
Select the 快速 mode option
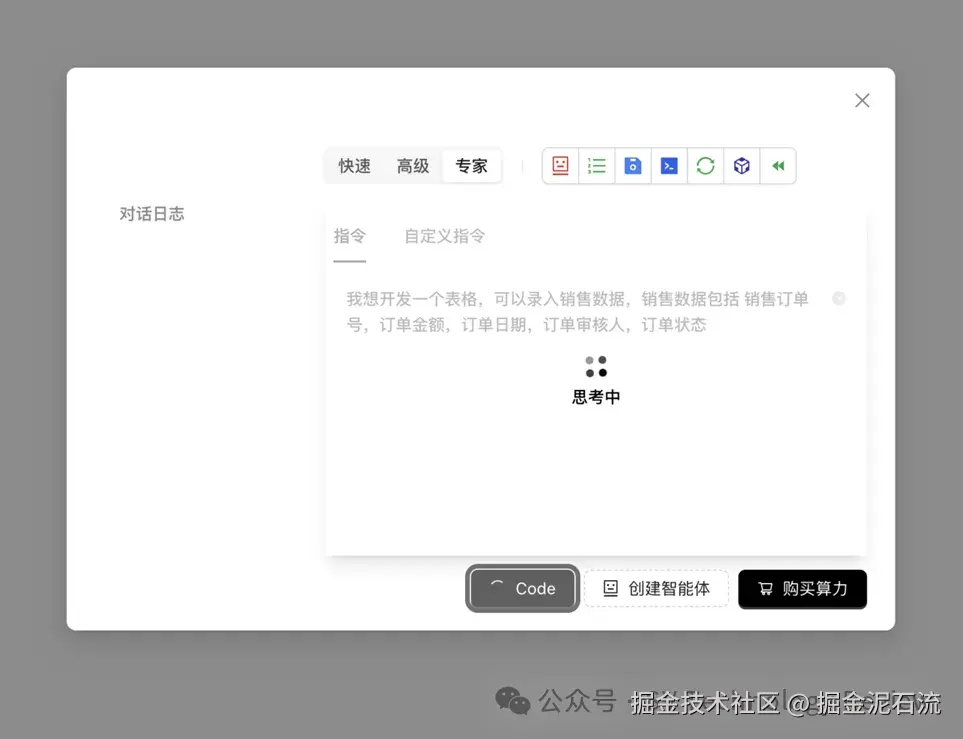click(354, 166)
